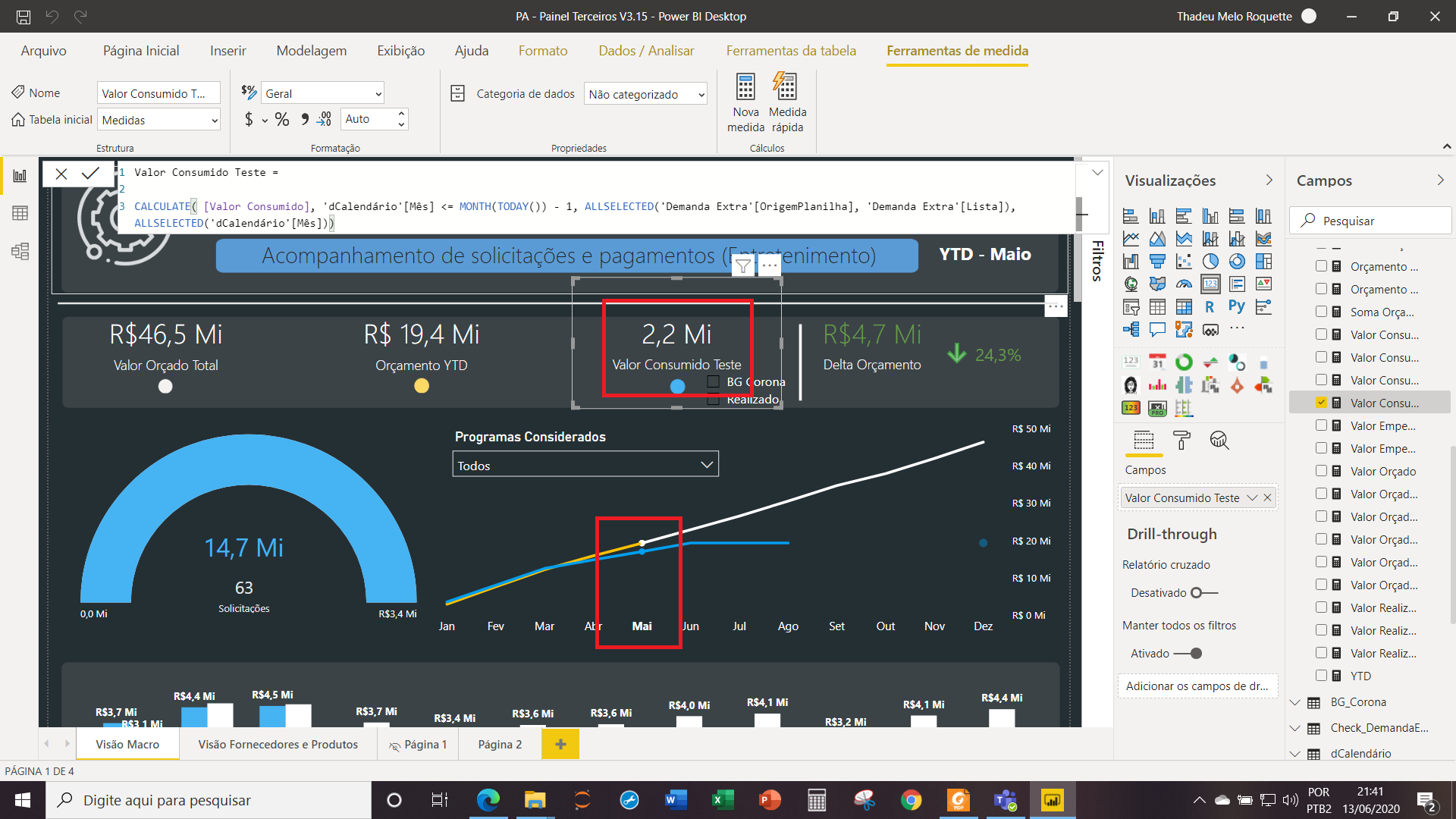
Task: Select the card visual icon
Action: [1210, 284]
